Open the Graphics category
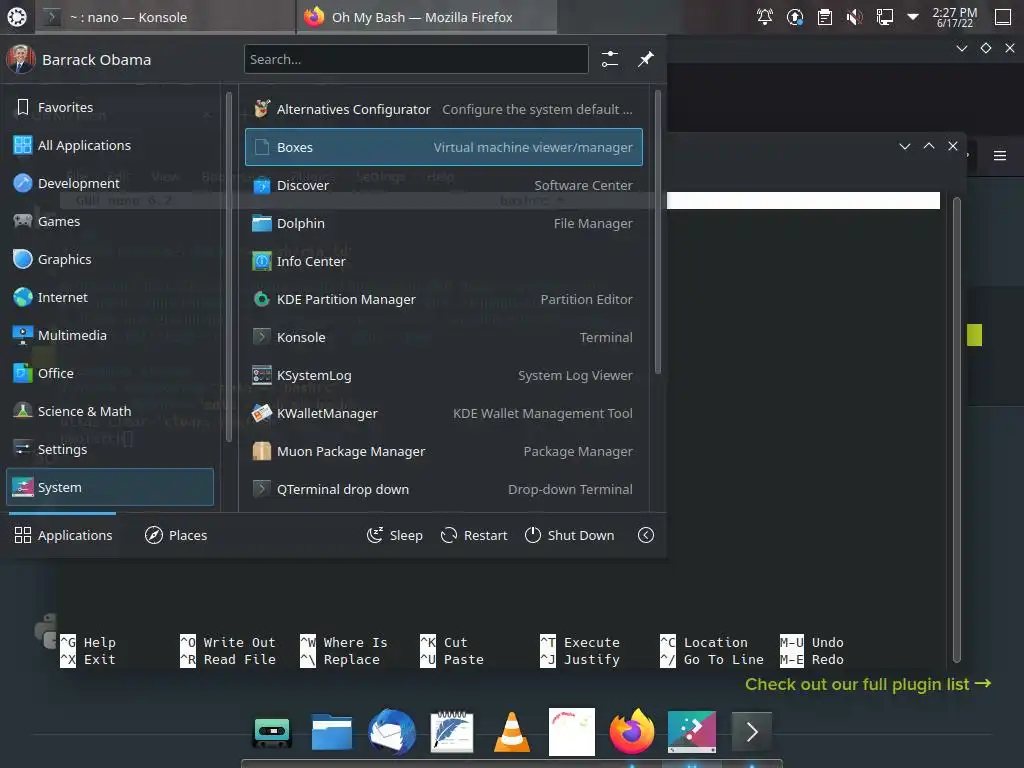 (x=110, y=259)
